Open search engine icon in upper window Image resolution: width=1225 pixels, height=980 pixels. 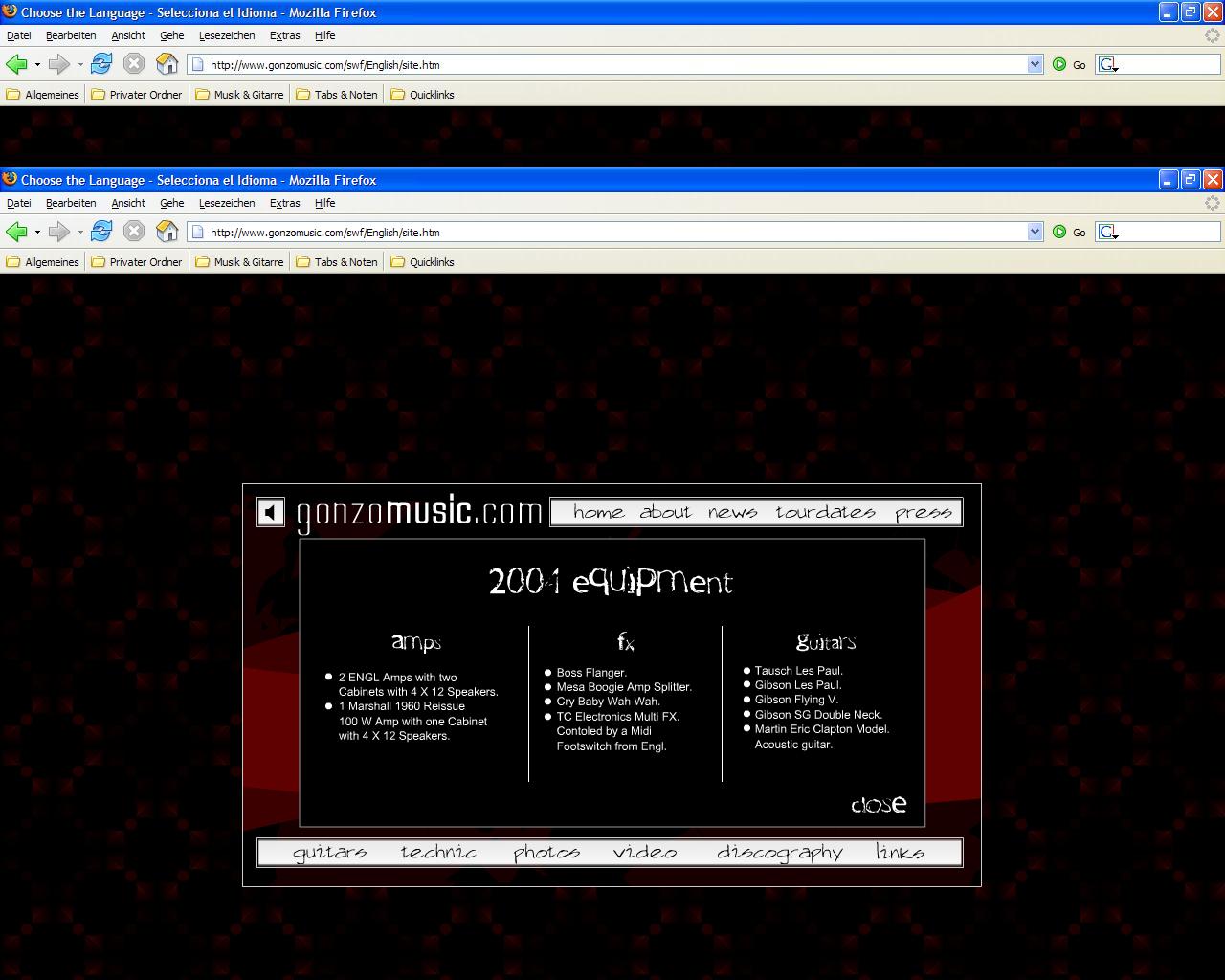coord(1108,64)
